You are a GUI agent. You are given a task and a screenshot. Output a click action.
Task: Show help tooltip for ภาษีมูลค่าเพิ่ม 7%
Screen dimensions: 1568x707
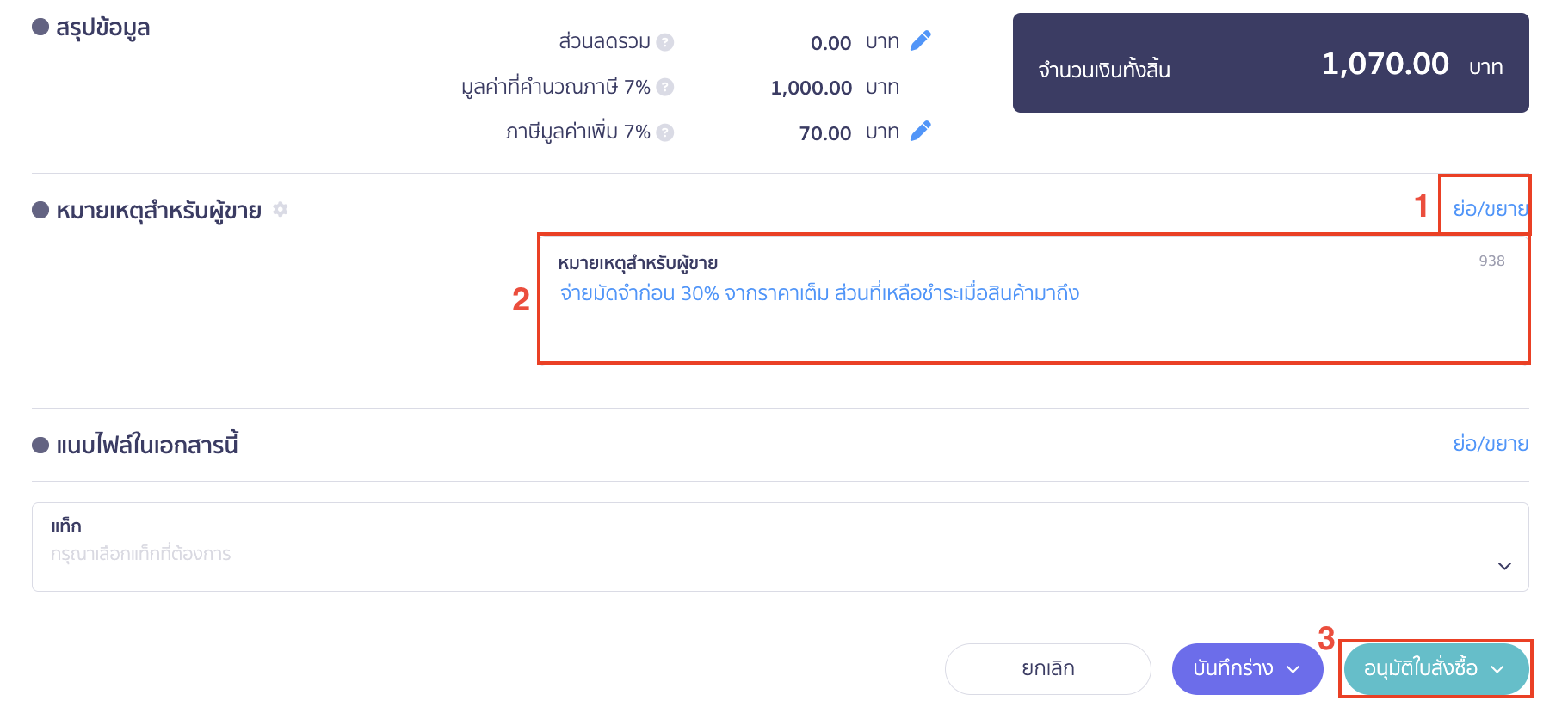click(664, 131)
